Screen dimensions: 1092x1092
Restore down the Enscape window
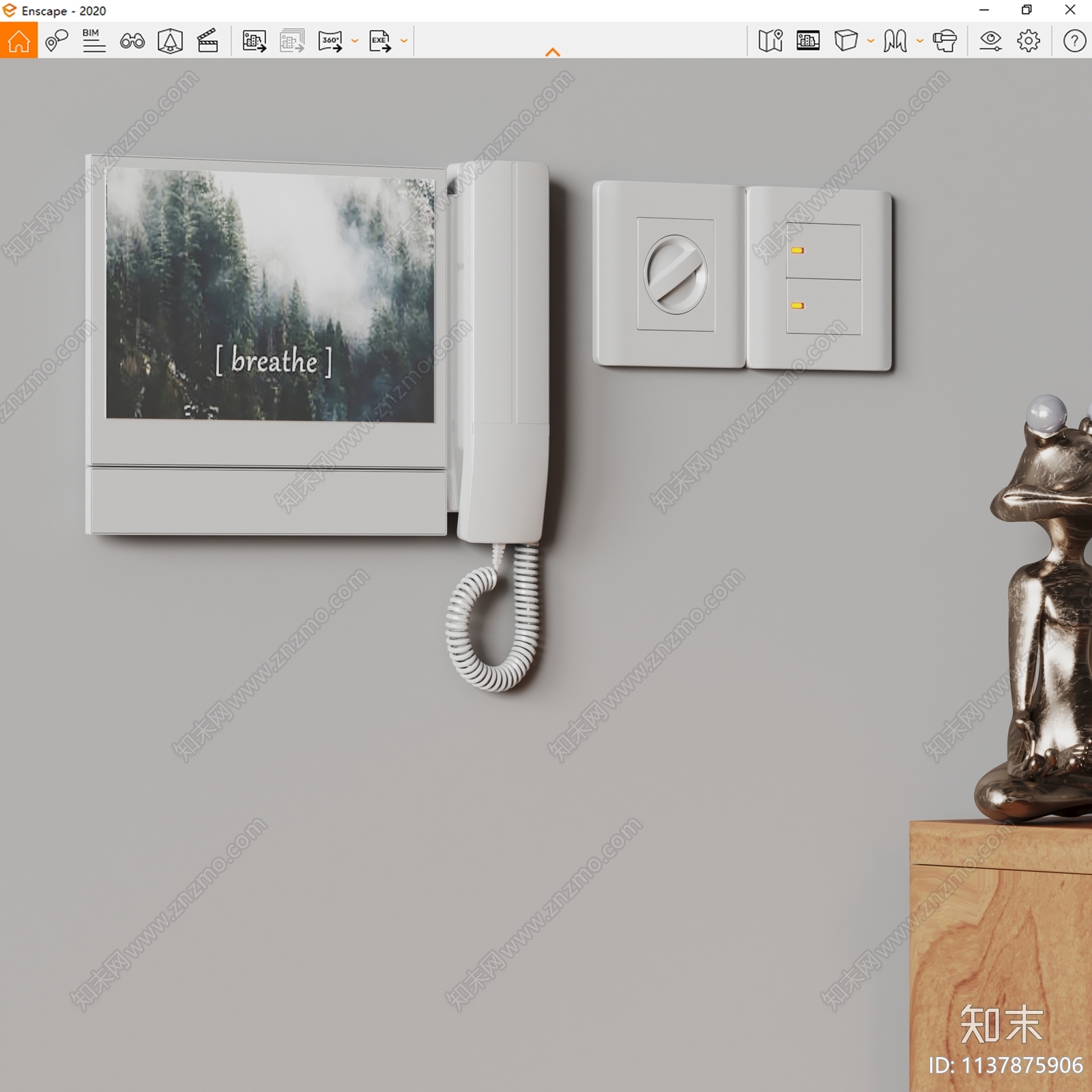coord(1026,10)
